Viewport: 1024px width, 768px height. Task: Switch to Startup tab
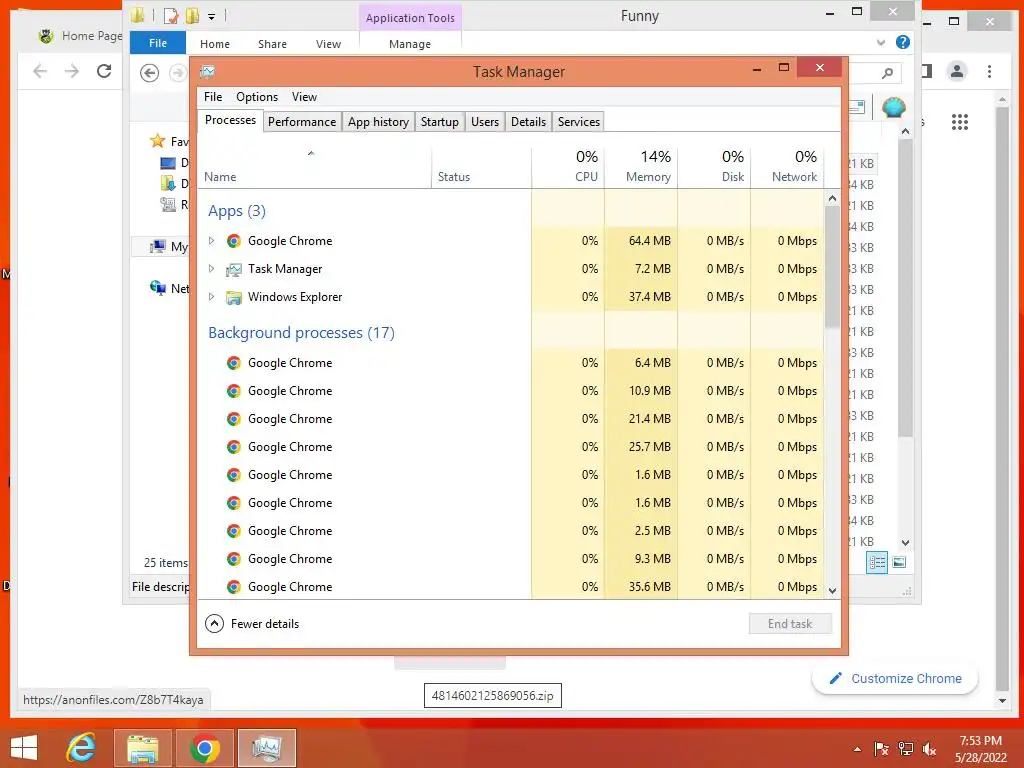pos(440,122)
